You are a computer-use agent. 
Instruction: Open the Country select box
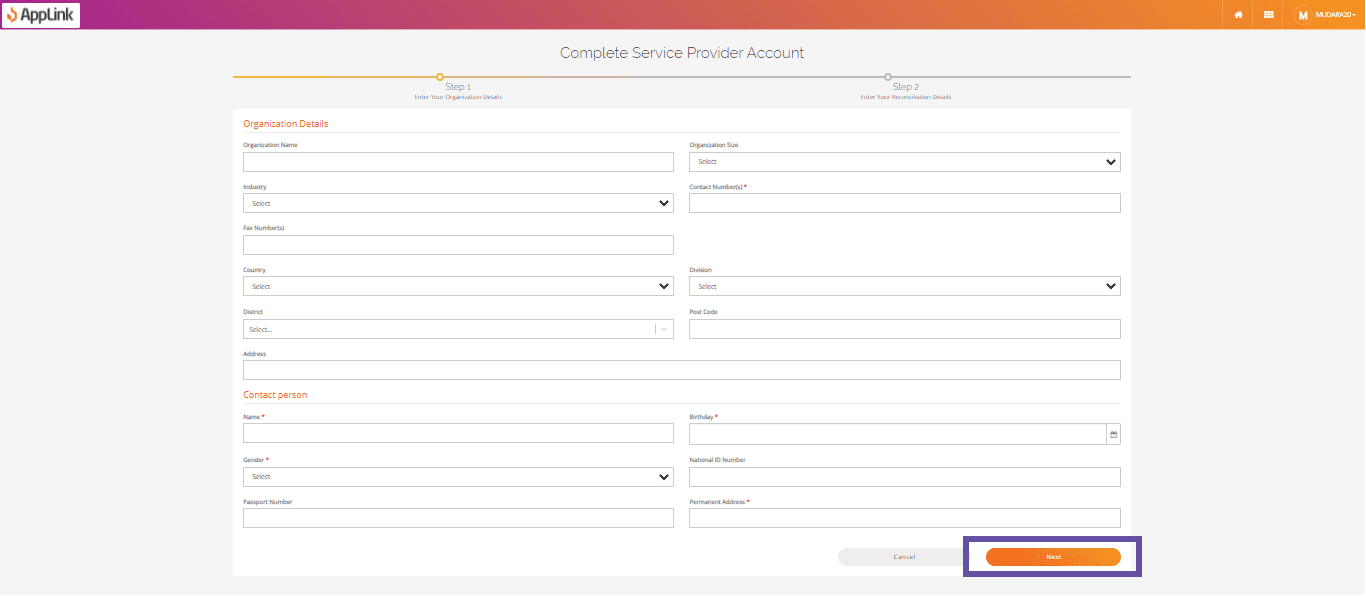click(x=458, y=286)
